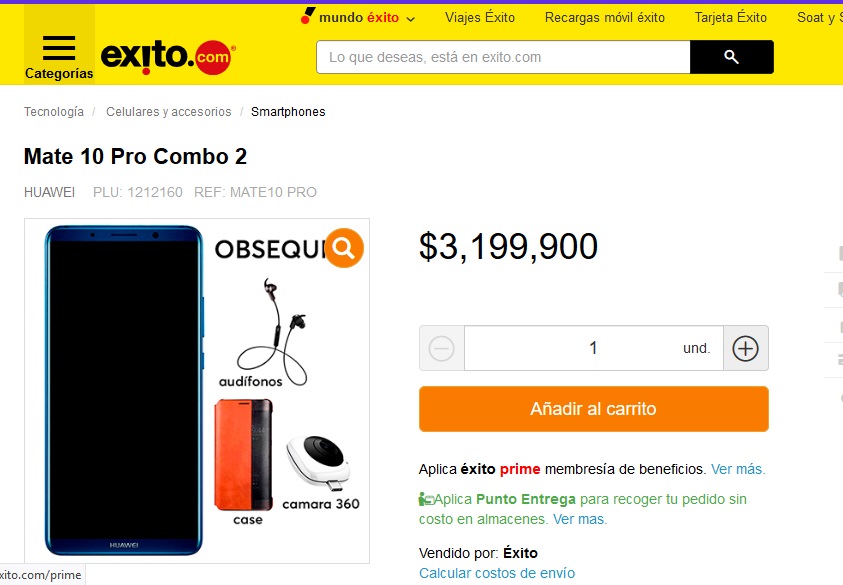This screenshot has width=843, height=585.
Task: Go to the Tecnología breadcrumb
Action: click(x=54, y=112)
